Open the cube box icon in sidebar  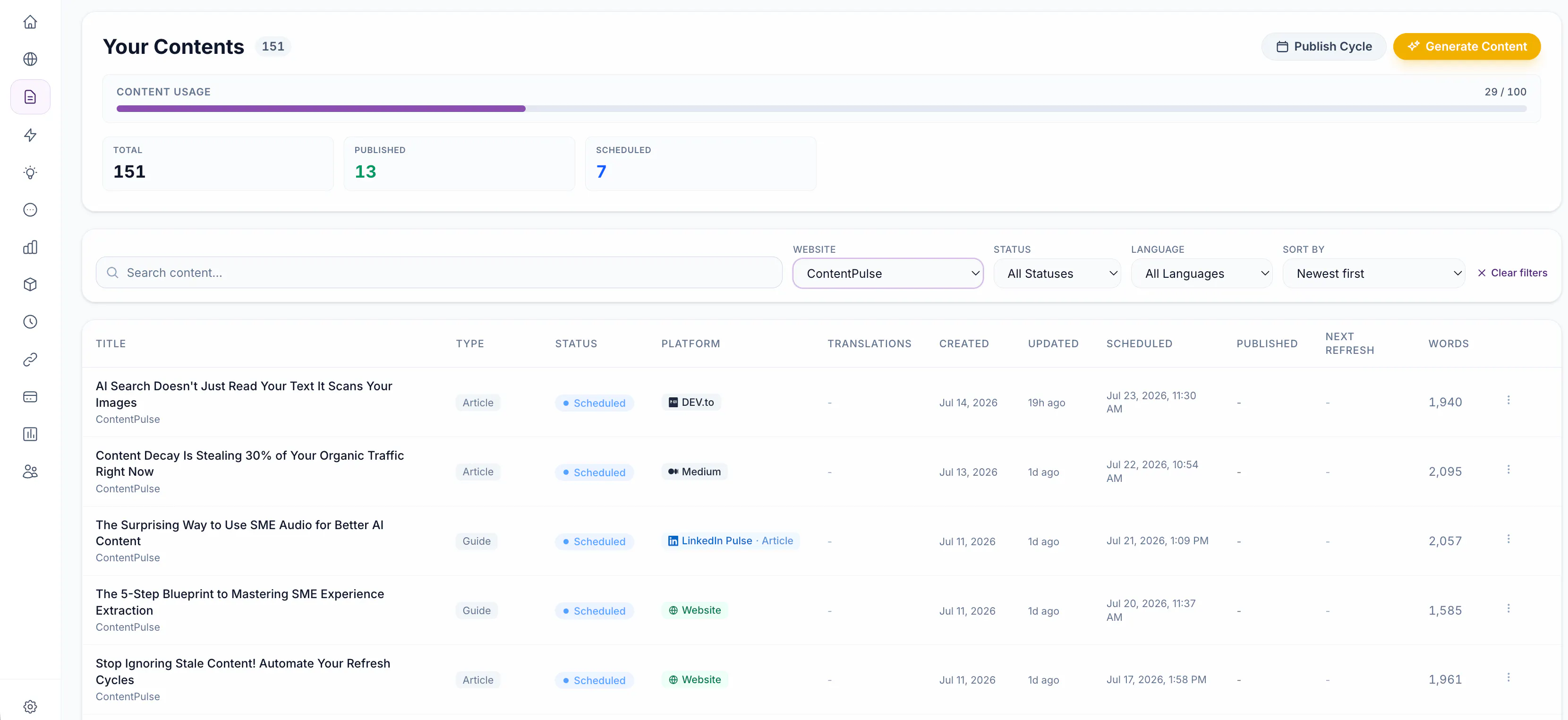30,284
